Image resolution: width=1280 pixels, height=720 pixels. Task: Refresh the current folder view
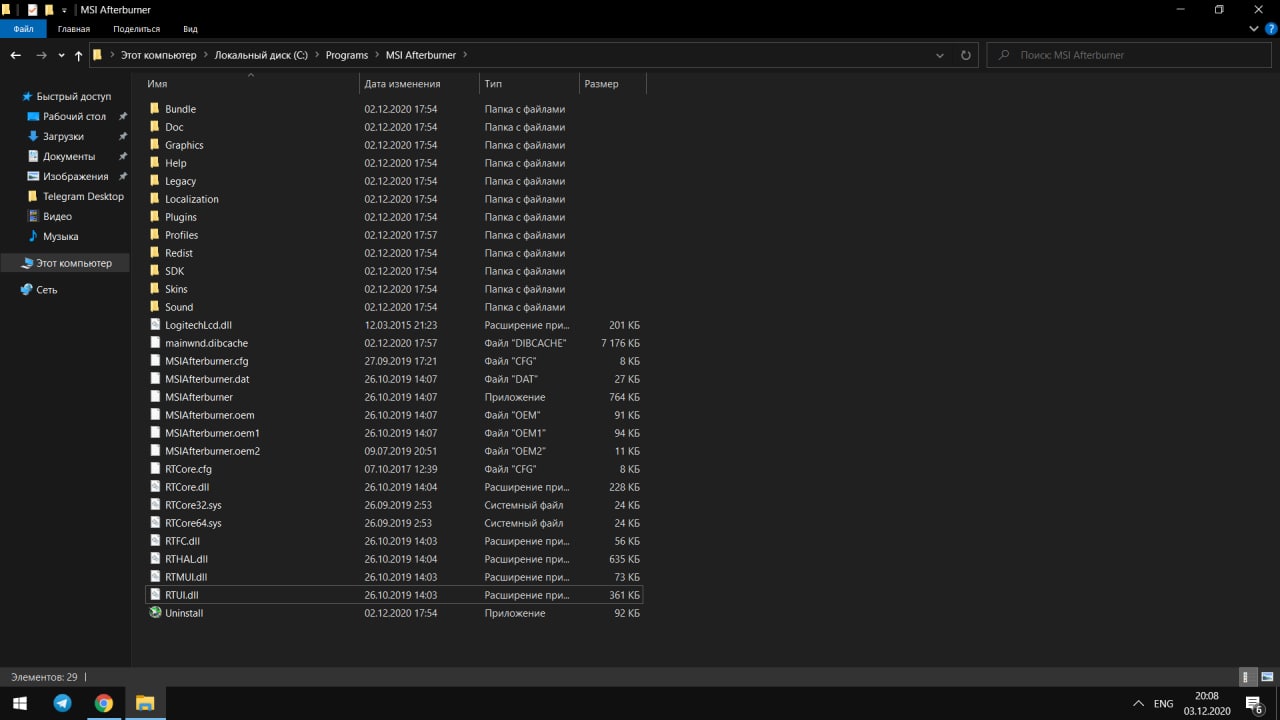tap(965, 55)
